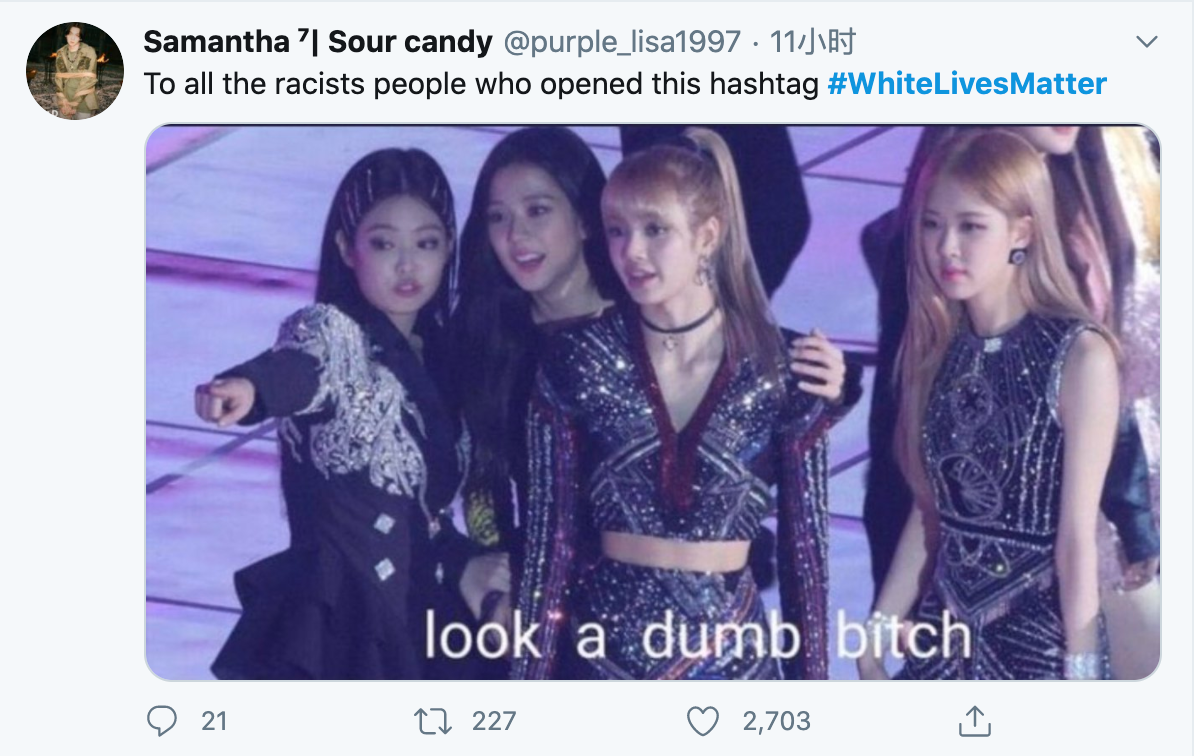
Task: Click the display name Samantha ⁷| Sour candy
Action: tap(318, 41)
